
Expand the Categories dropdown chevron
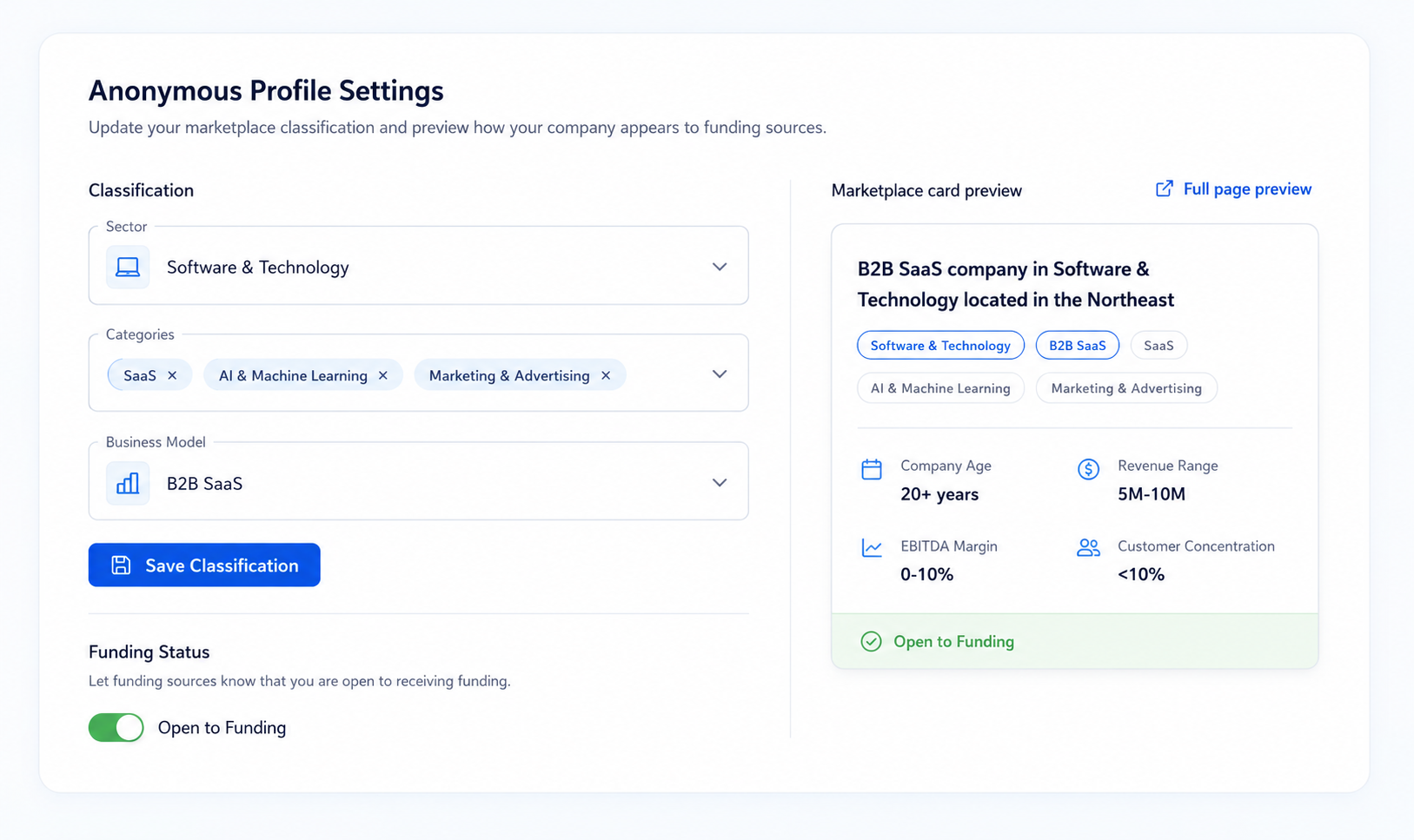[720, 374]
